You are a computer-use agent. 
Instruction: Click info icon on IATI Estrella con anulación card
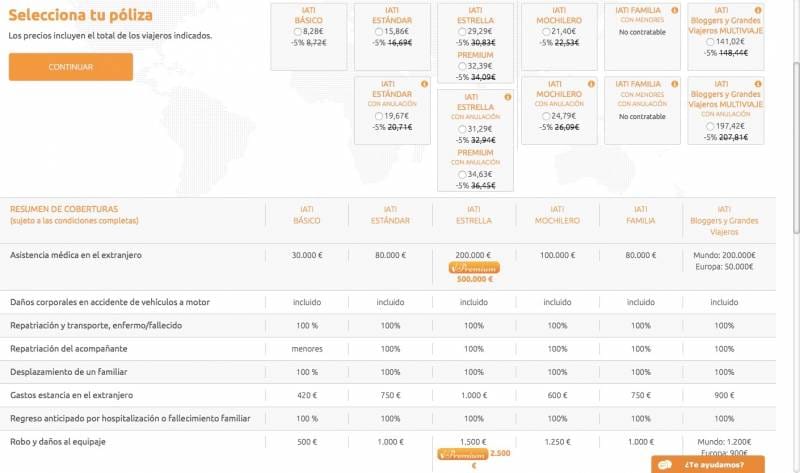(x=508, y=97)
